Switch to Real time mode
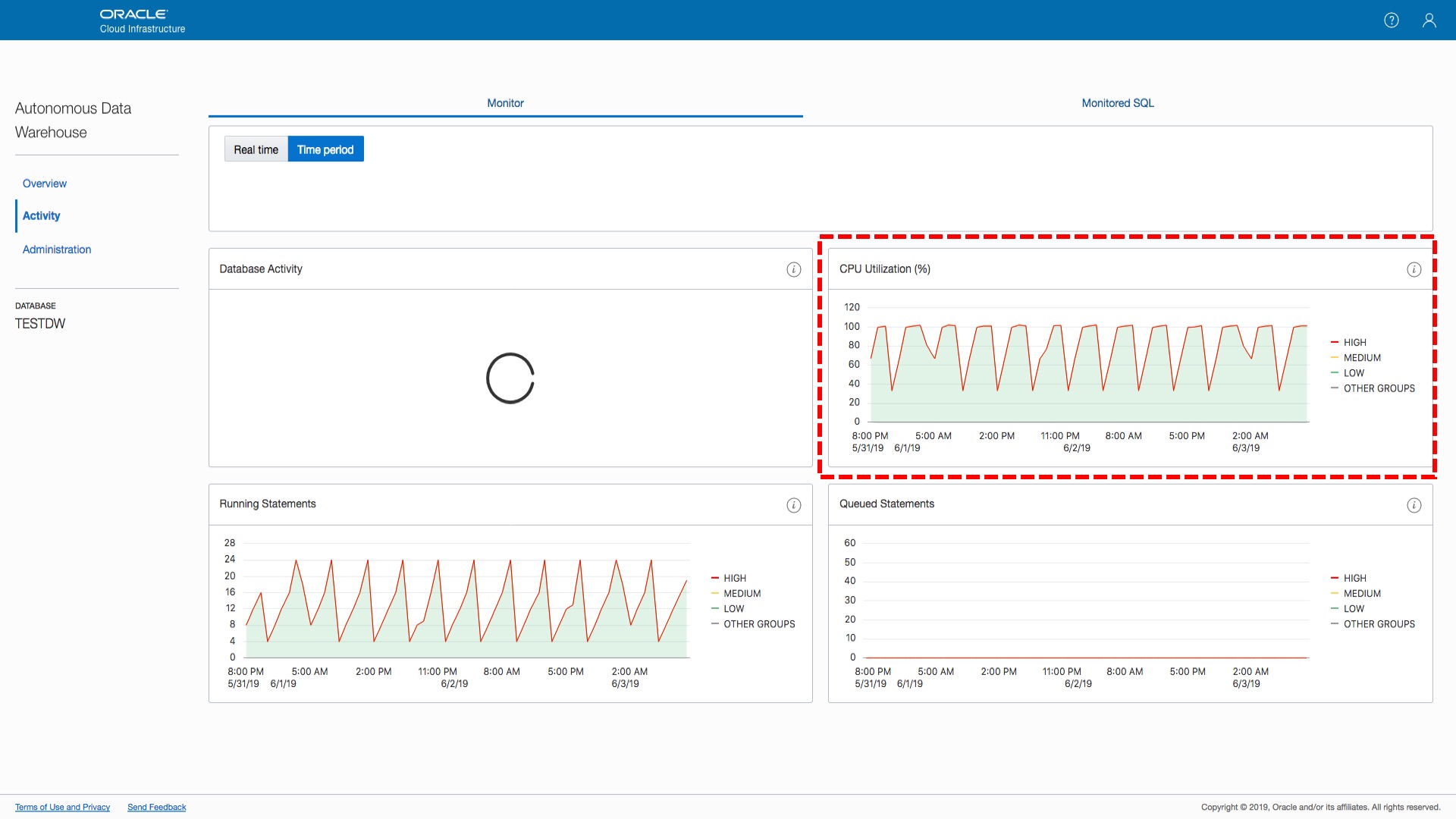1456x819 pixels. click(x=256, y=149)
